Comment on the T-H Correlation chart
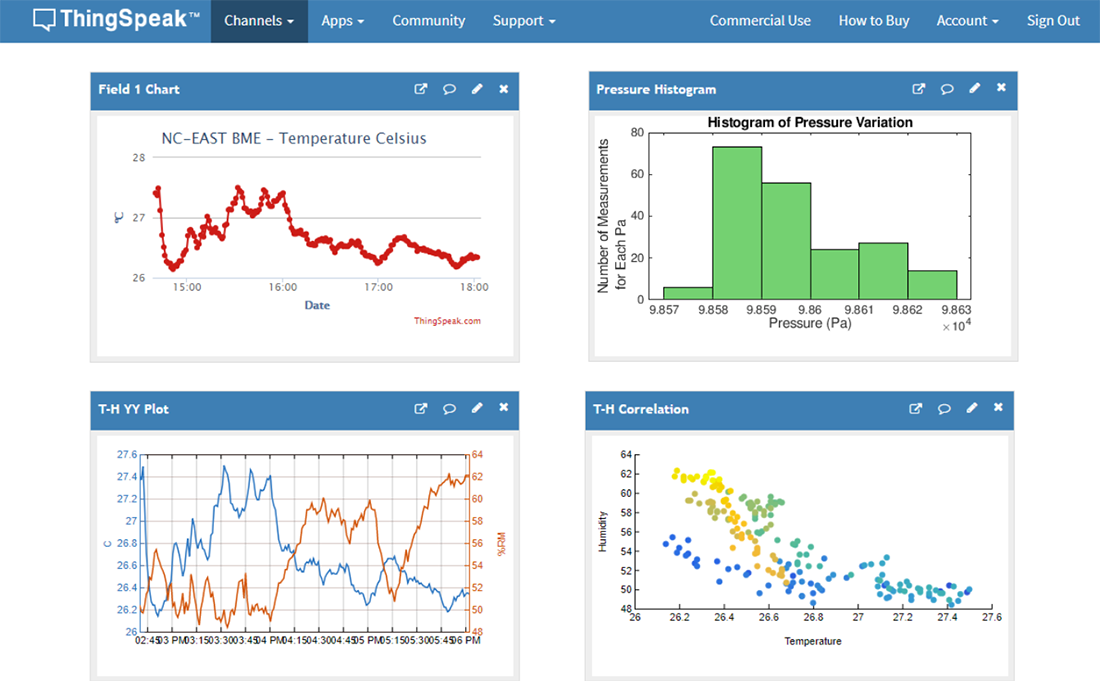Image resolution: width=1100 pixels, height=681 pixels. pyautogui.click(x=944, y=408)
